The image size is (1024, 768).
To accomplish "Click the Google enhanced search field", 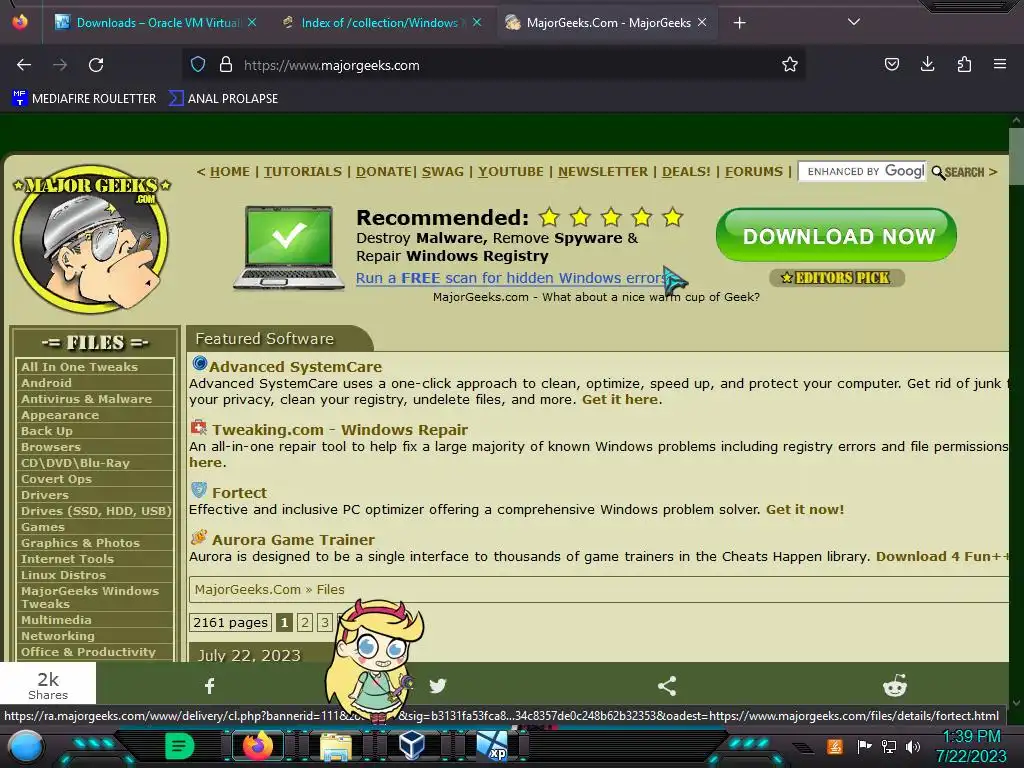I will [862, 172].
